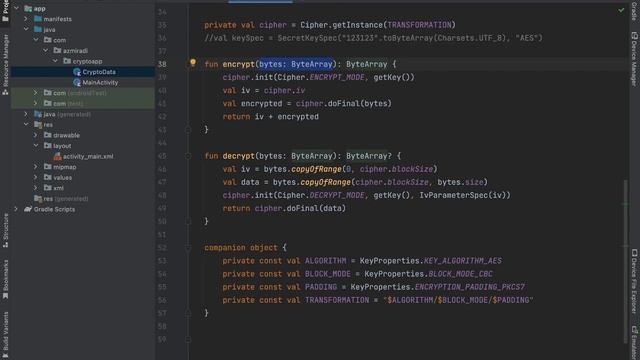Click ENCRYPTION_PADDING_PKCS7 reference
The height and width of the screenshot is (360, 640).
pos(469,287)
